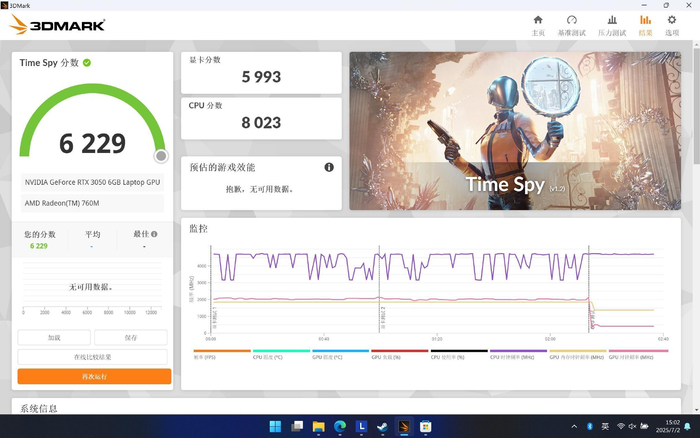This screenshot has height=438, width=700.
Task: Click the NVIDIA GeForce RTX 3050 6GB Laptop GPU label
Action: pos(92,182)
